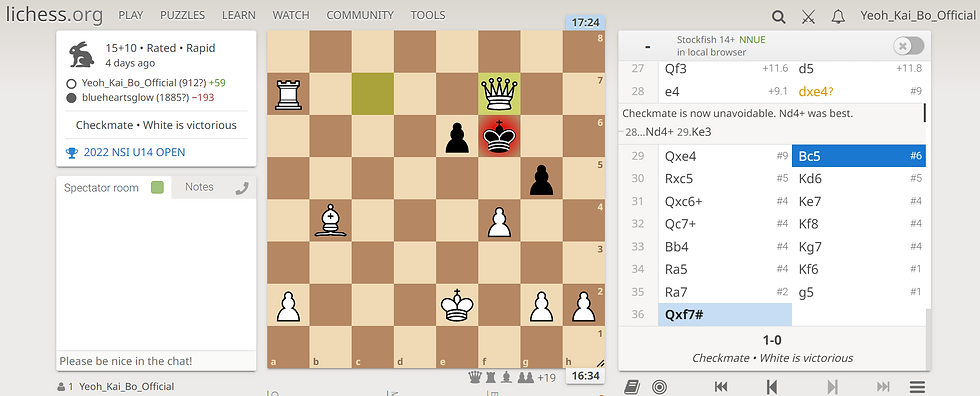
Task: Select move 29 Qxe4
Action: click(x=725, y=156)
